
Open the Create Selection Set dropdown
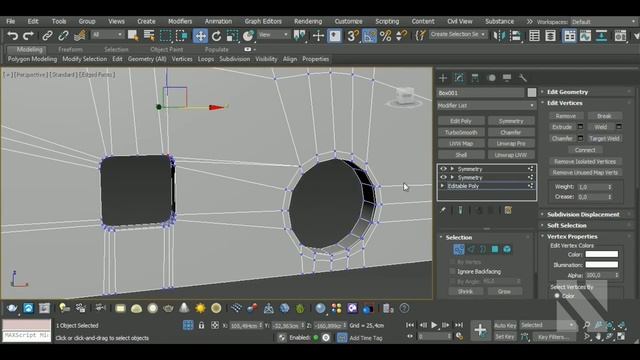pos(458,35)
